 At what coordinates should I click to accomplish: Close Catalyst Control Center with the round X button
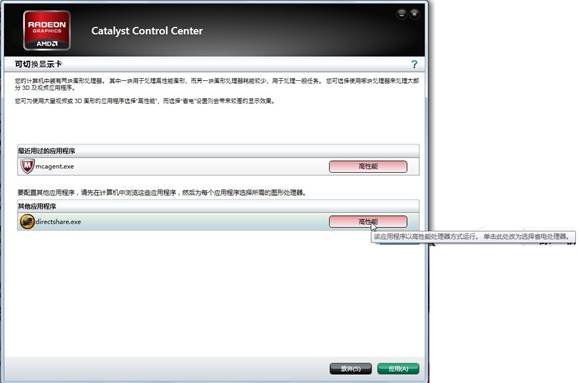click(x=414, y=14)
